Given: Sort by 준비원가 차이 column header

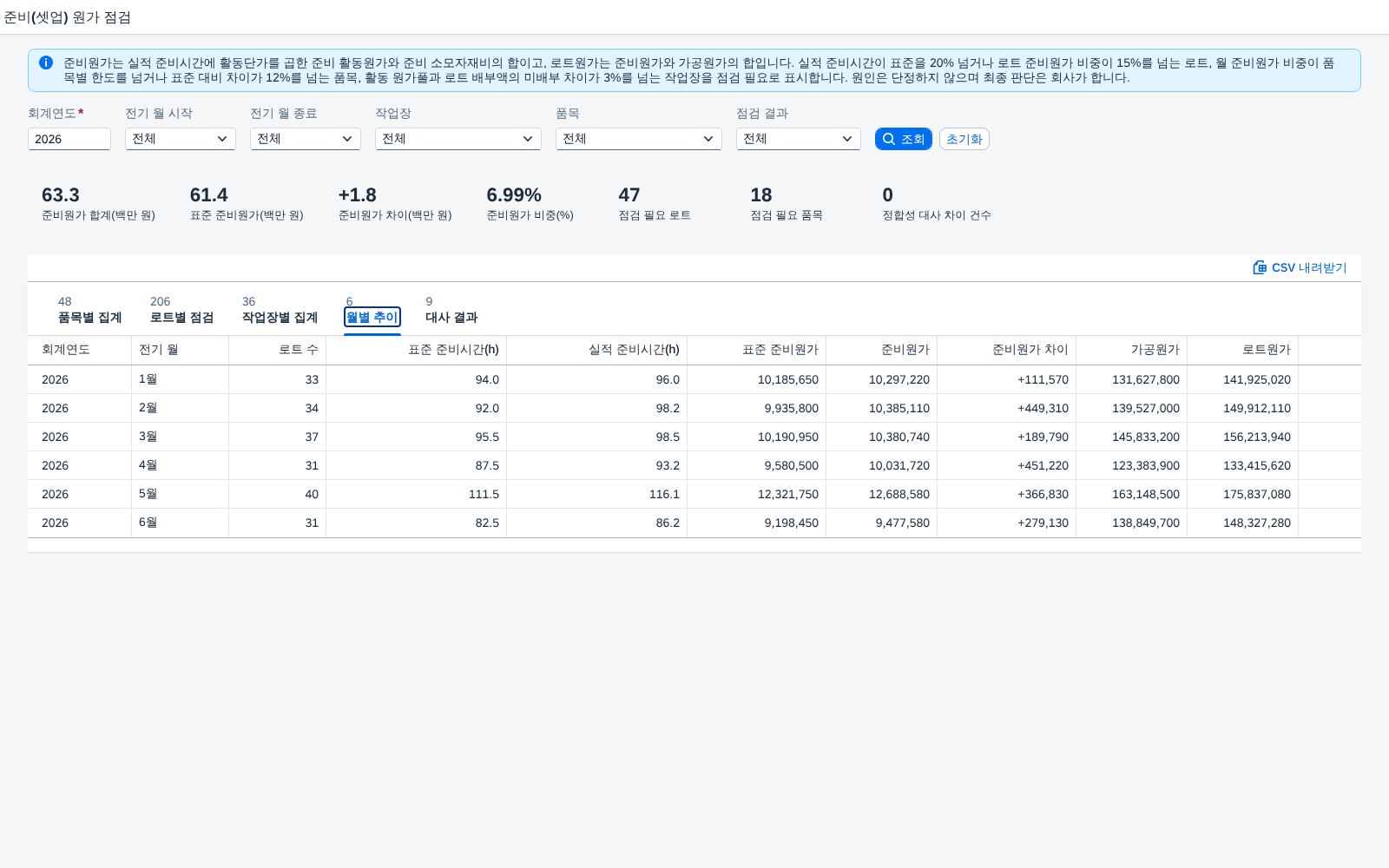Looking at the screenshot, I should tap(1030, 350).
